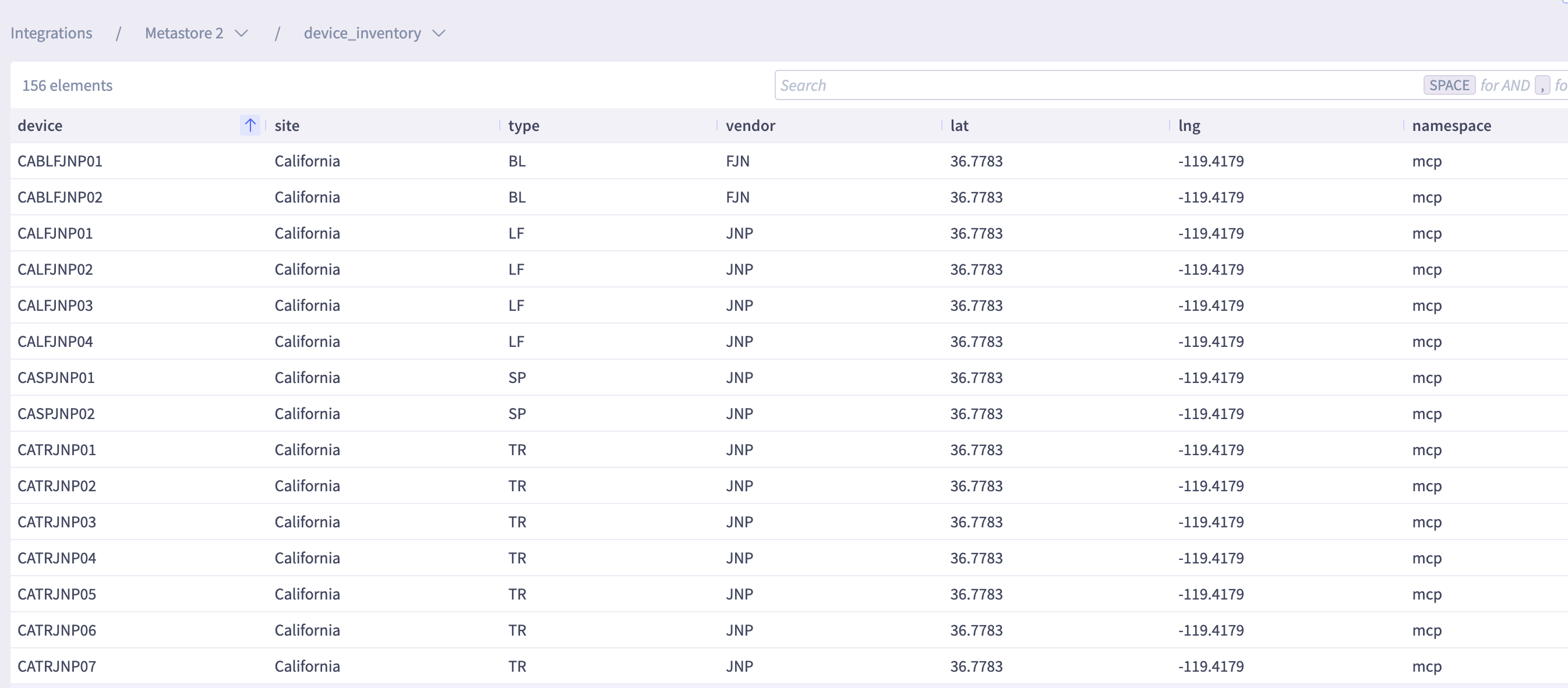Click the device column header label
The width and height of the screenshot is (1568, 688).
click(x=40, y=125)
